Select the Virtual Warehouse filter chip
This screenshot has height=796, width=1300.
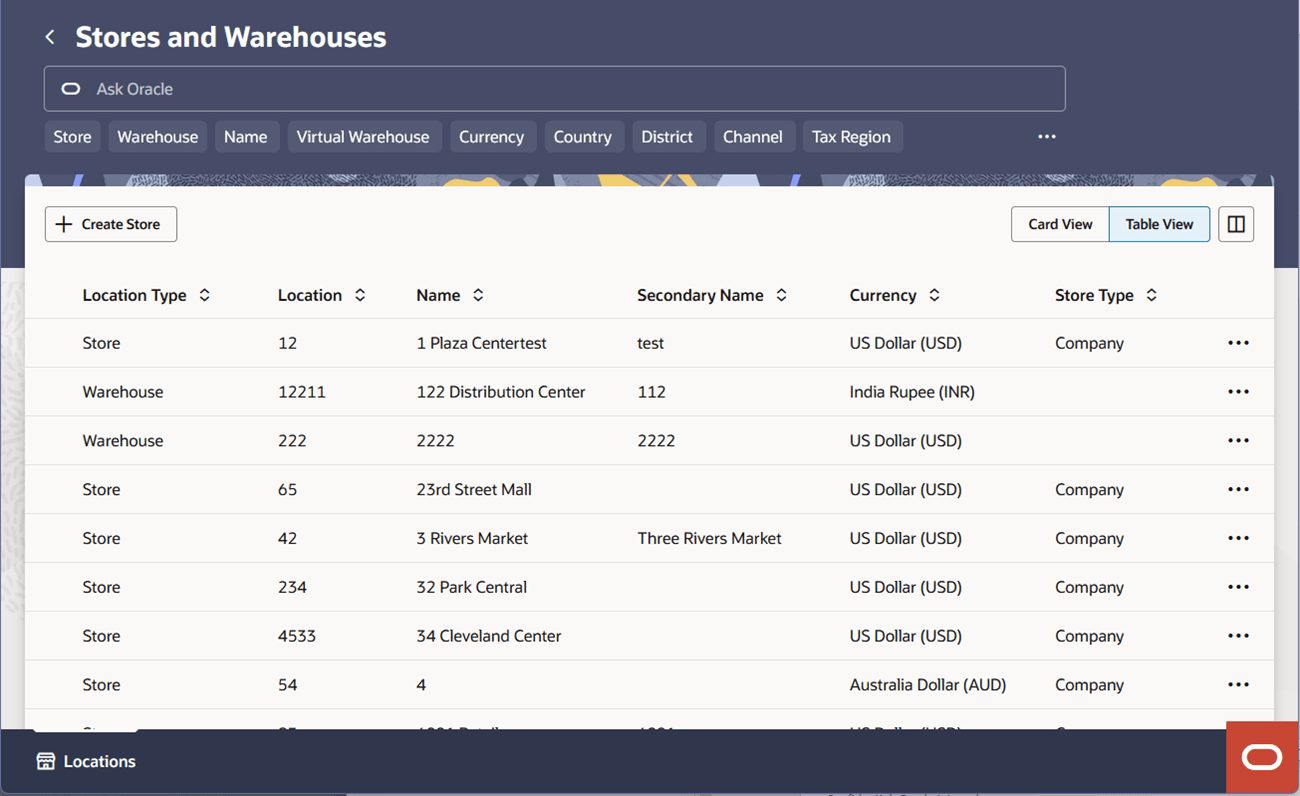364,136
